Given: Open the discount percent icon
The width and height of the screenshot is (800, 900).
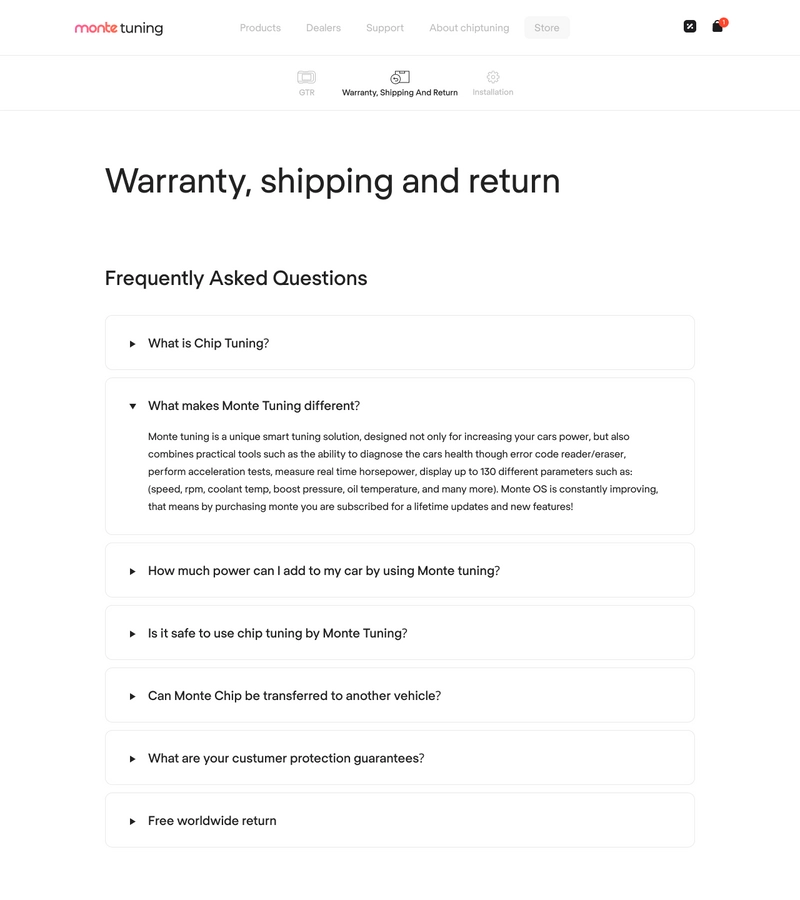Looking at the screenshot, I should pos(689,27).
